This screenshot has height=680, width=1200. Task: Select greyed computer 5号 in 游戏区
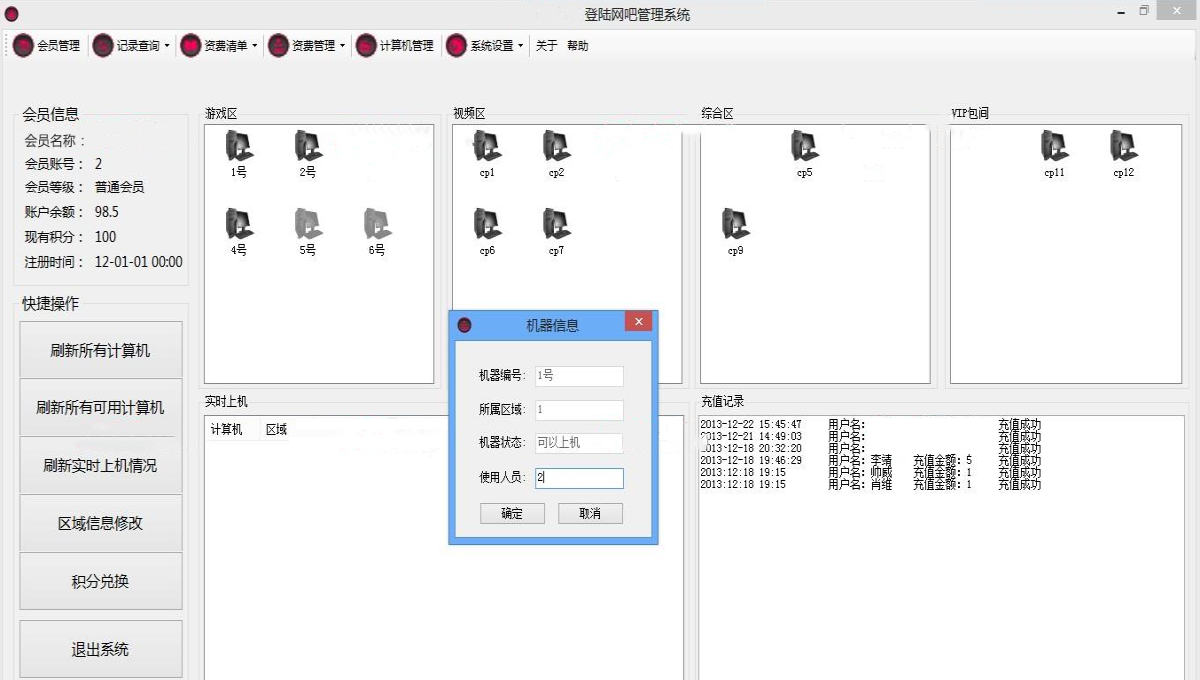pyautogui.click(x=308, y=232)
